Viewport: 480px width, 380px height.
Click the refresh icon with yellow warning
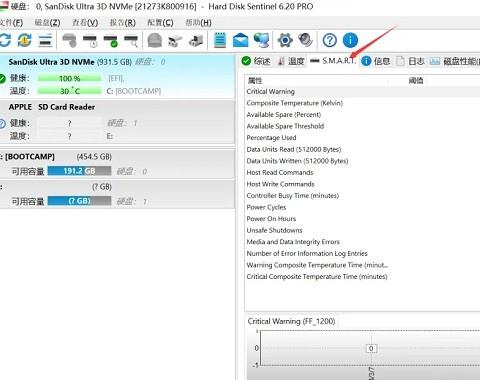(x=25, y=40)
